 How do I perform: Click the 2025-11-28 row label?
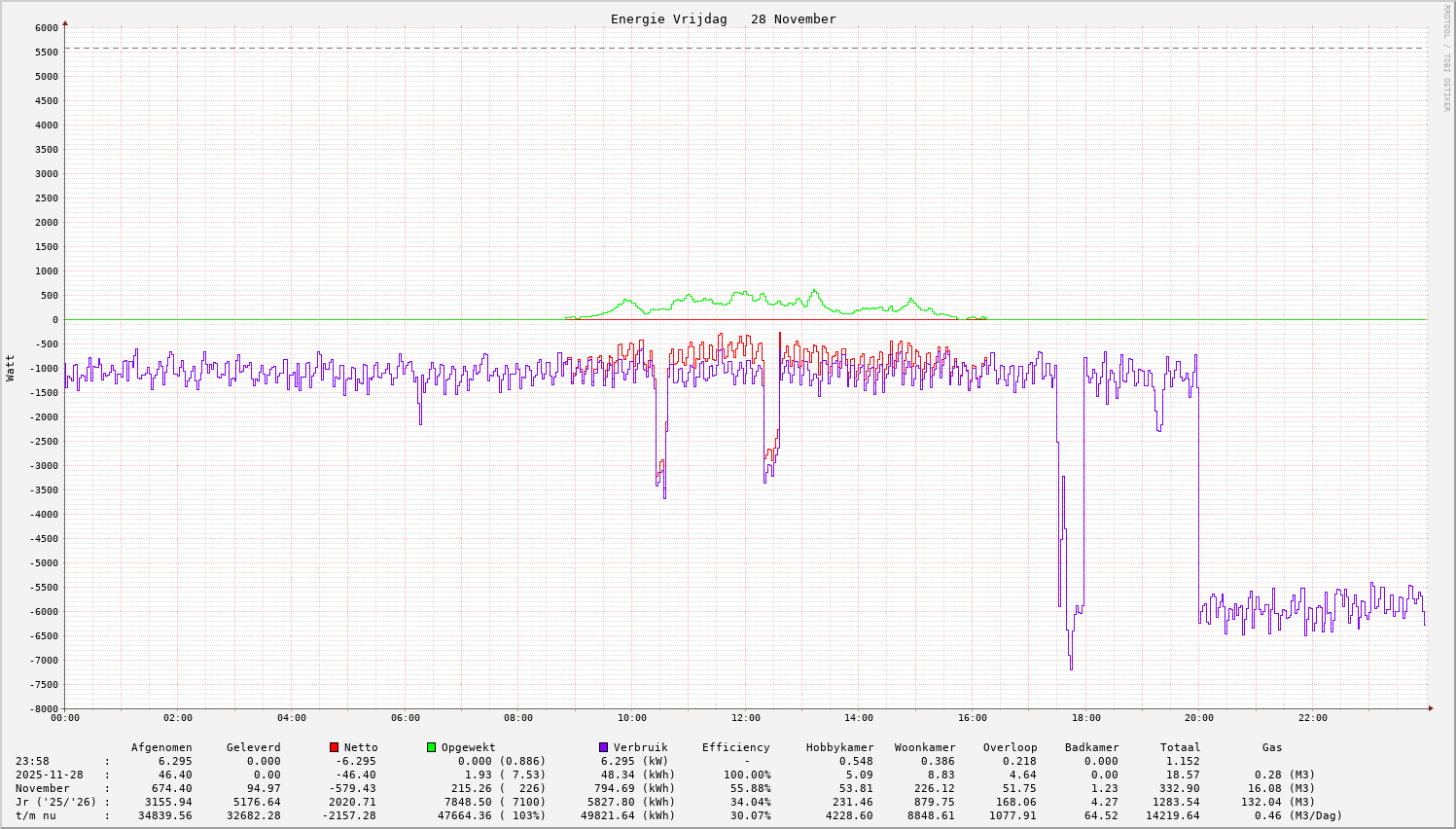(50, 775)
